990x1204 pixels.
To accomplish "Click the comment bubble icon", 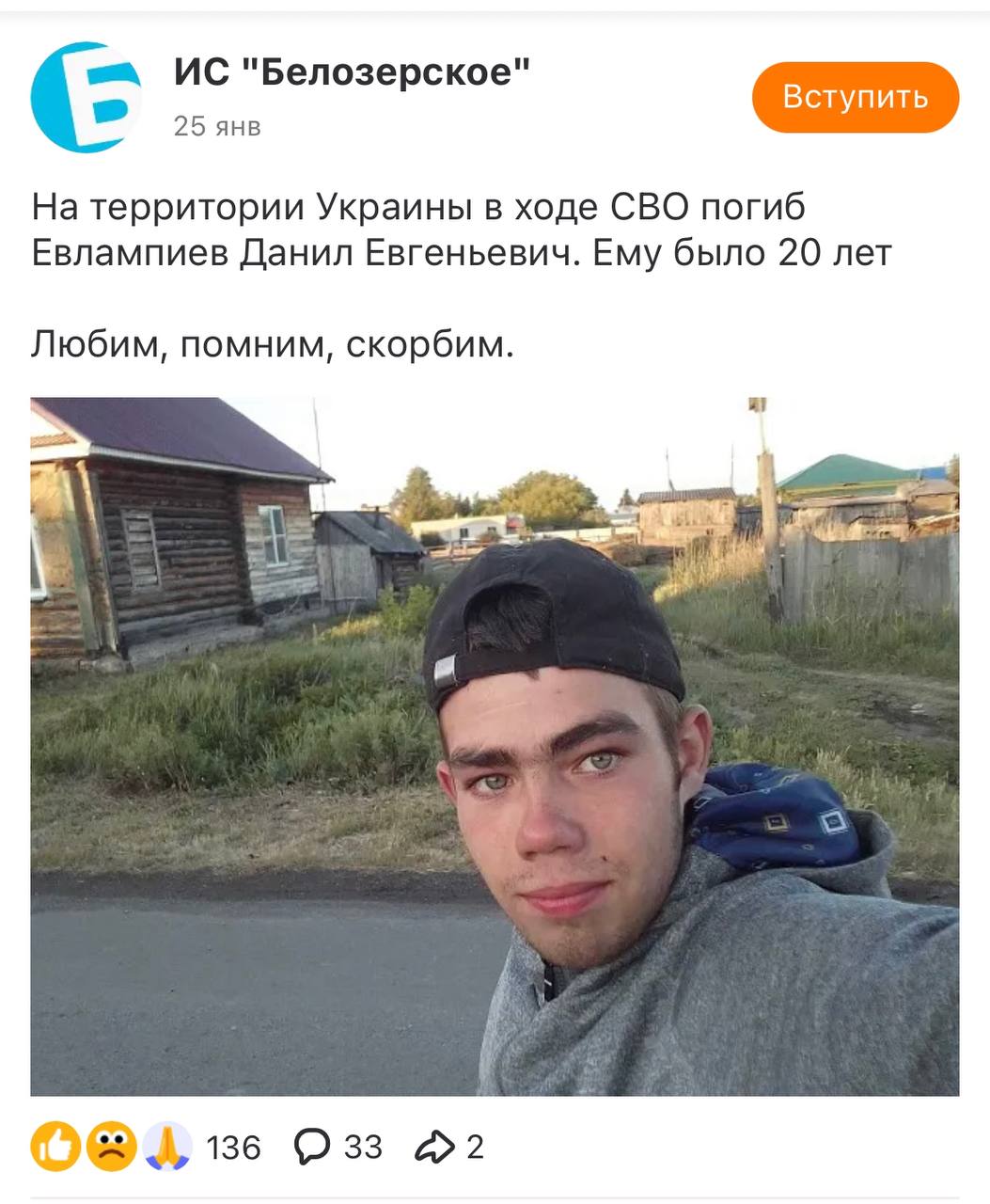I will tap(312, 1147).
